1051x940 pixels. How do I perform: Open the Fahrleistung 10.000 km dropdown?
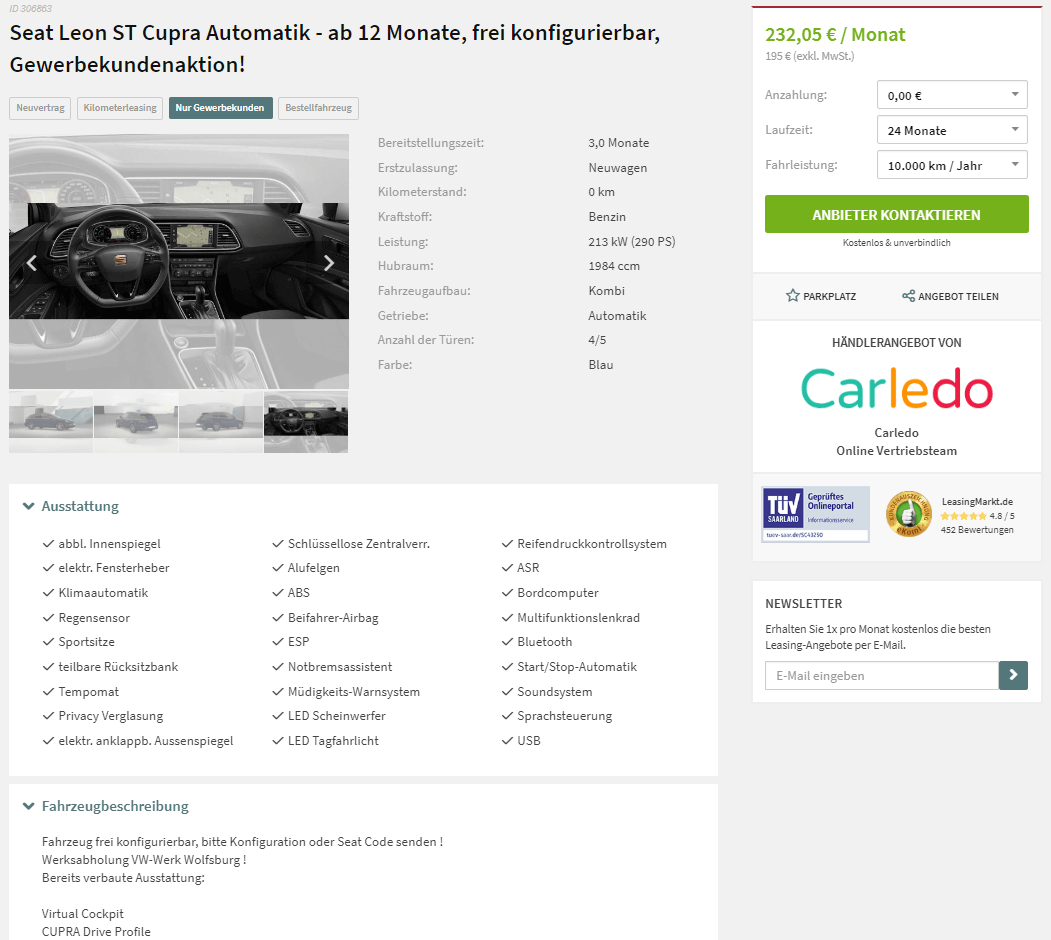pyautogui.click(x=952, y=165)
